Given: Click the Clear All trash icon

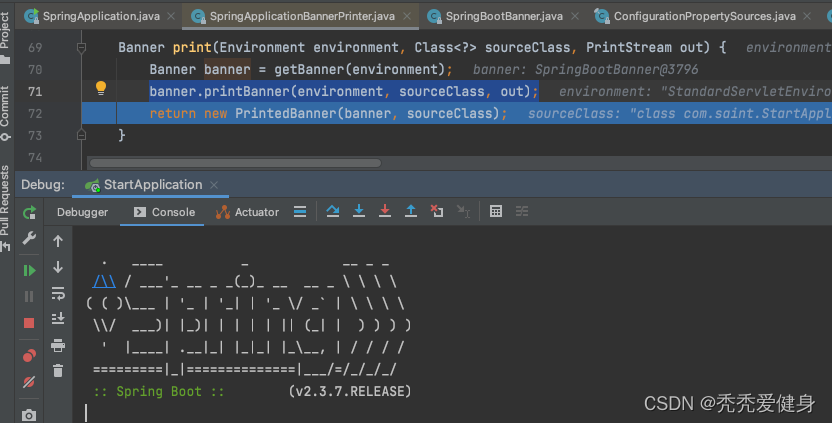Looking at the screenshot, I should (58, 370).
